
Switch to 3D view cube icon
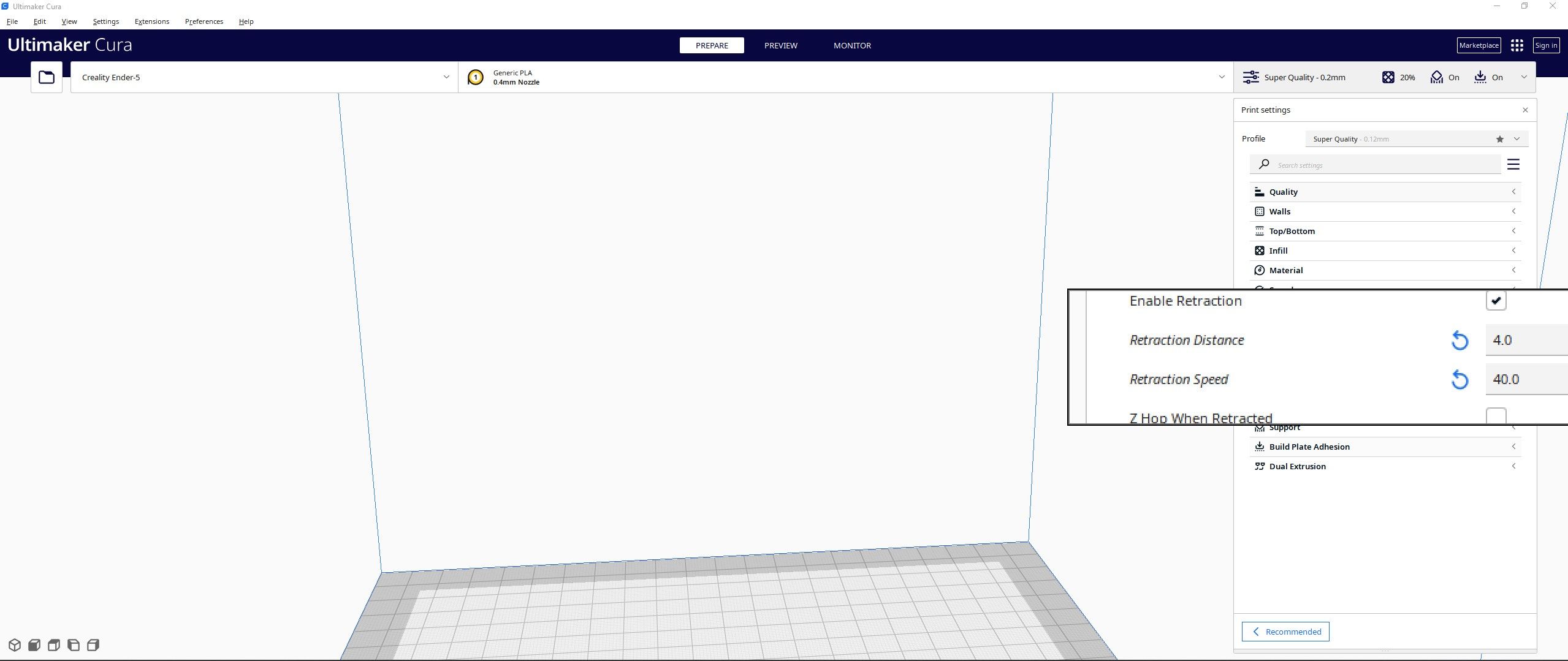15,644
